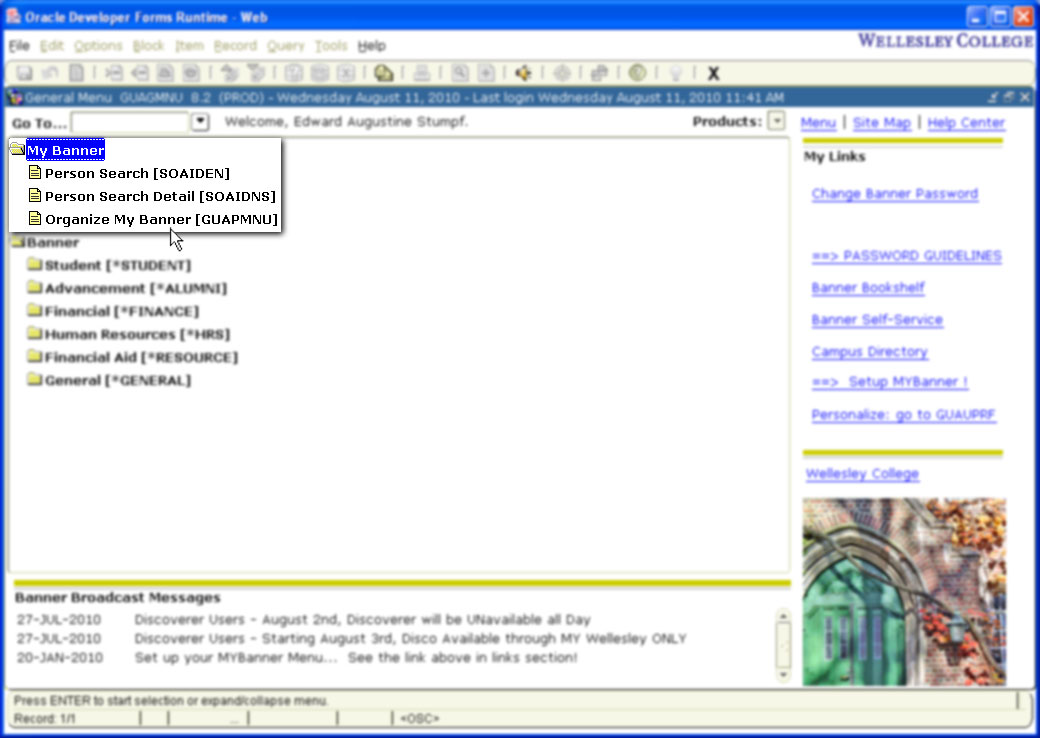The height and width of the screenshot is (738, 1040).
Task: Open the Options menu
Action: tap(98, 46)
